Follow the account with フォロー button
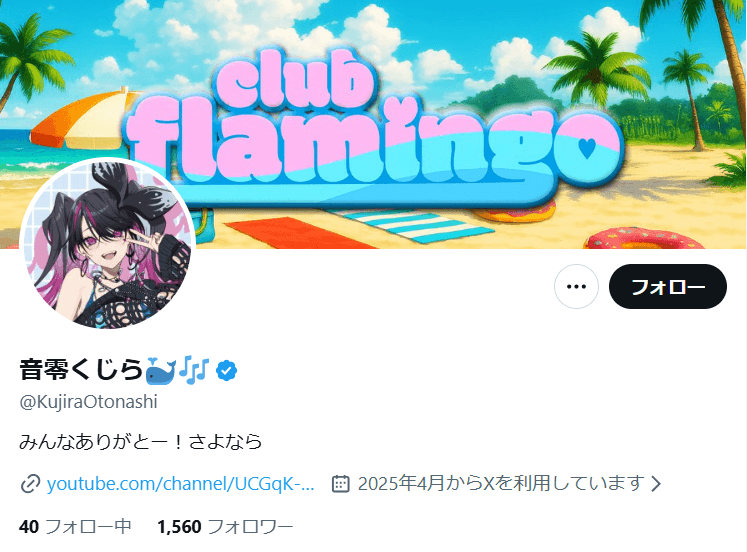 (667, 287)
